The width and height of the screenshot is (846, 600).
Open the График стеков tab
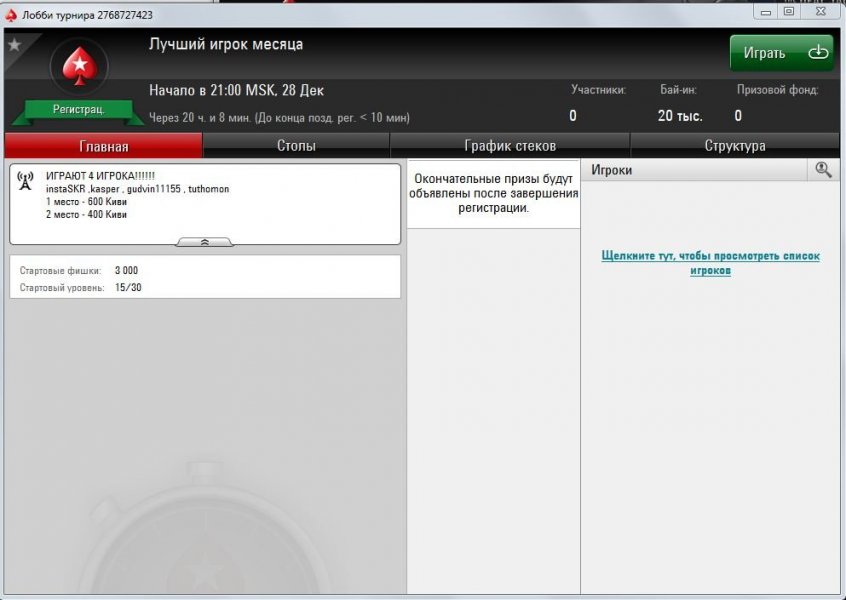[510, 146]
